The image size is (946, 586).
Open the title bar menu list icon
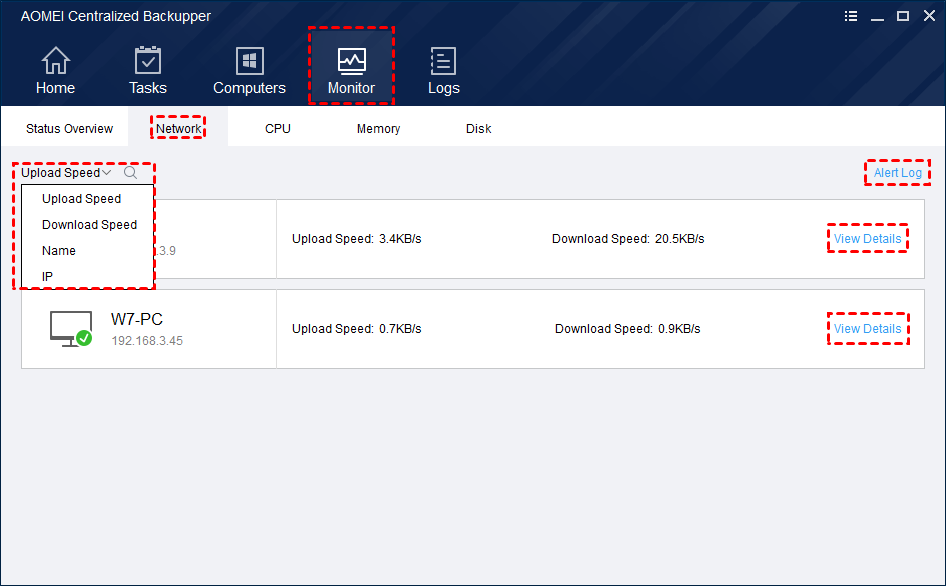pos(851,16)
